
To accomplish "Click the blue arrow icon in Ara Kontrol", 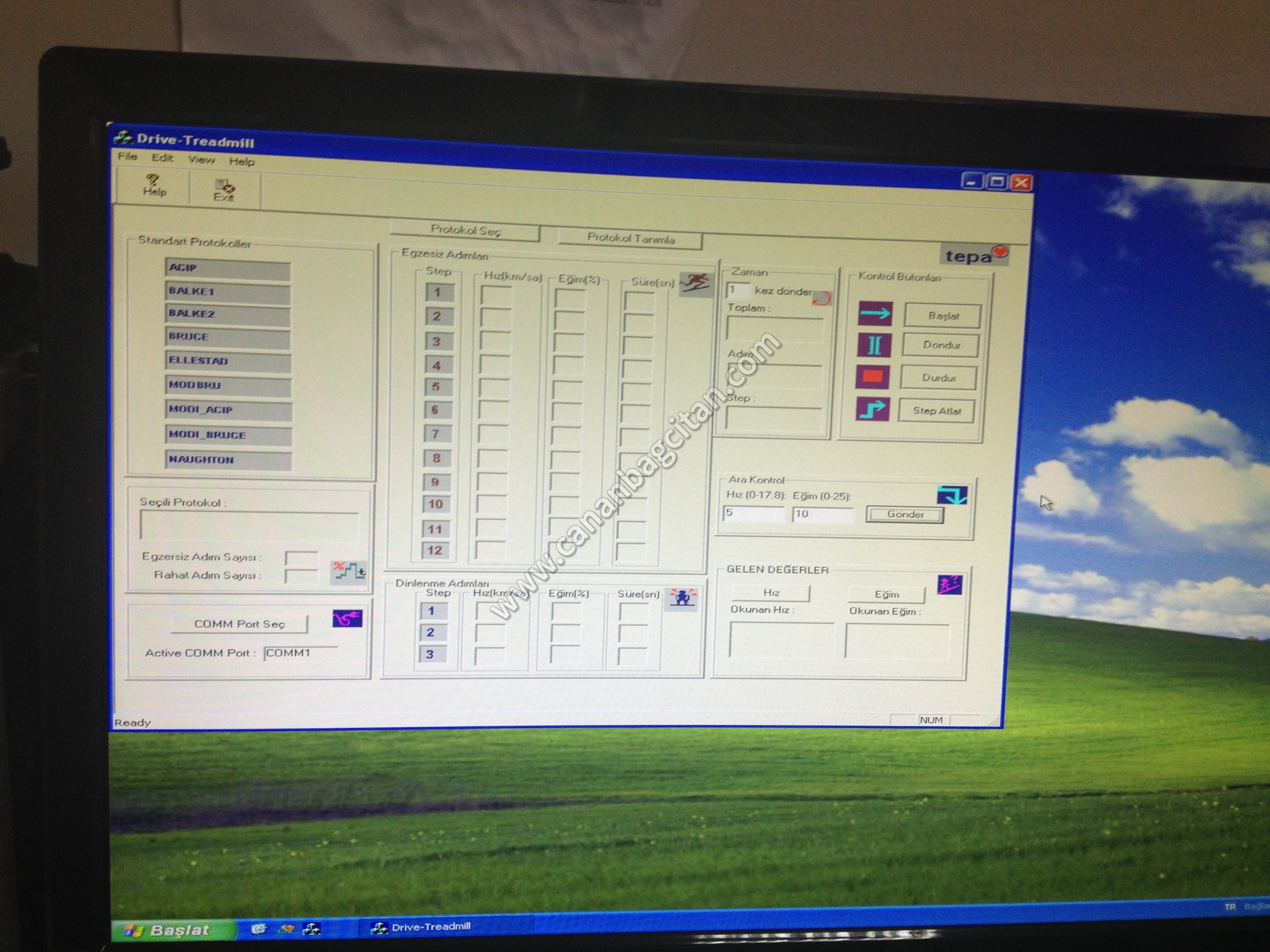I will 951,495.
